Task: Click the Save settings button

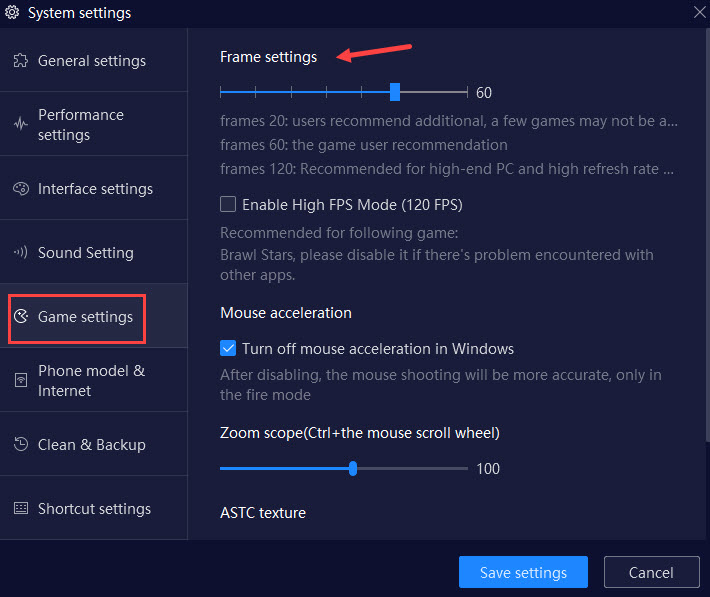Action: click(523, 572)
